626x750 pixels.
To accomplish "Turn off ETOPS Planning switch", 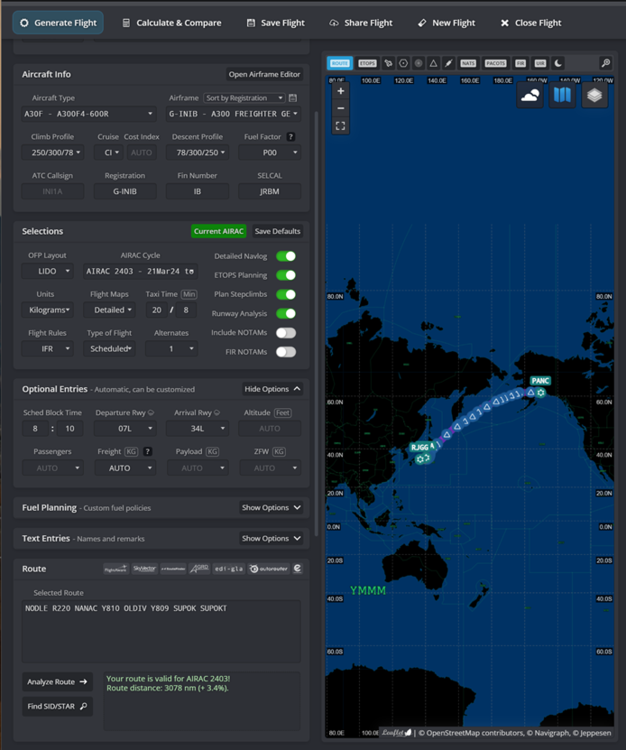I will click(x=286, y=275).
